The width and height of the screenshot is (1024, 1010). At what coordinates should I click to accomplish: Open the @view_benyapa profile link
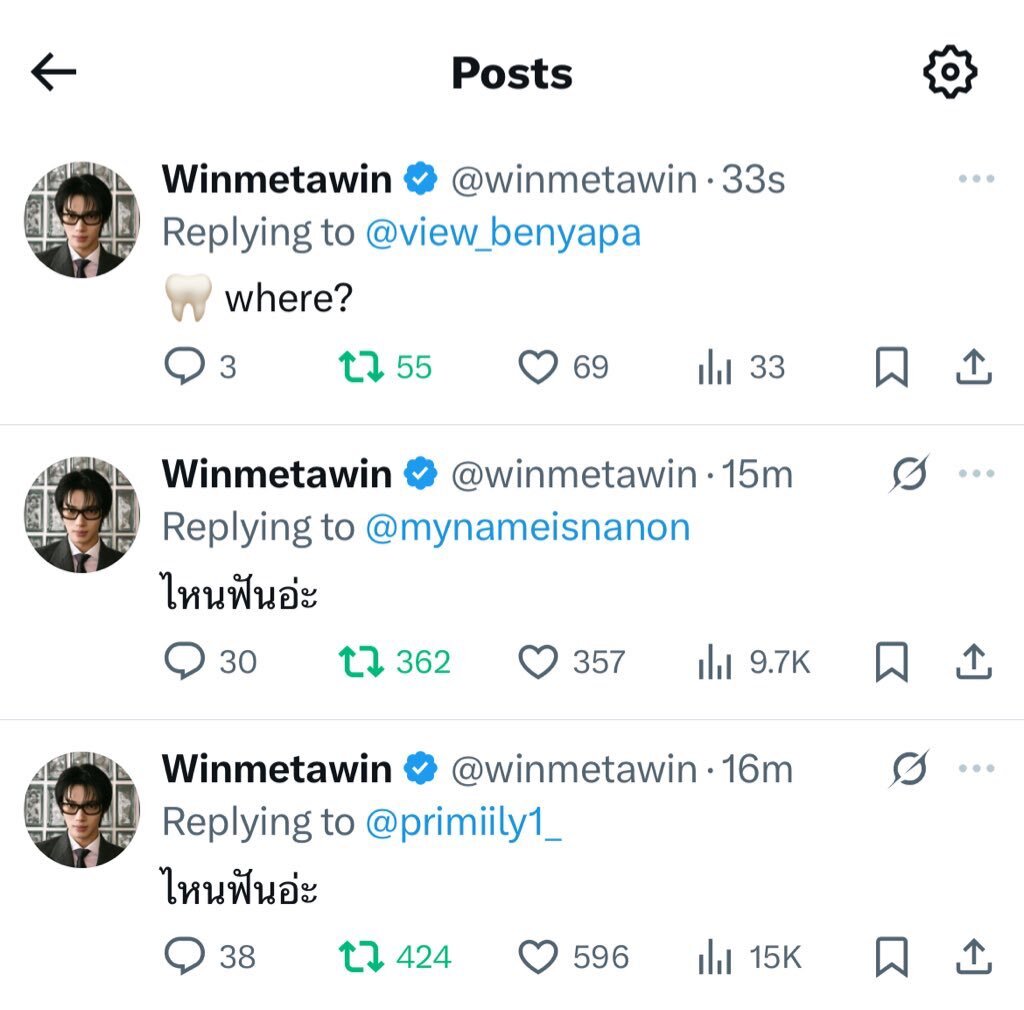503,233
